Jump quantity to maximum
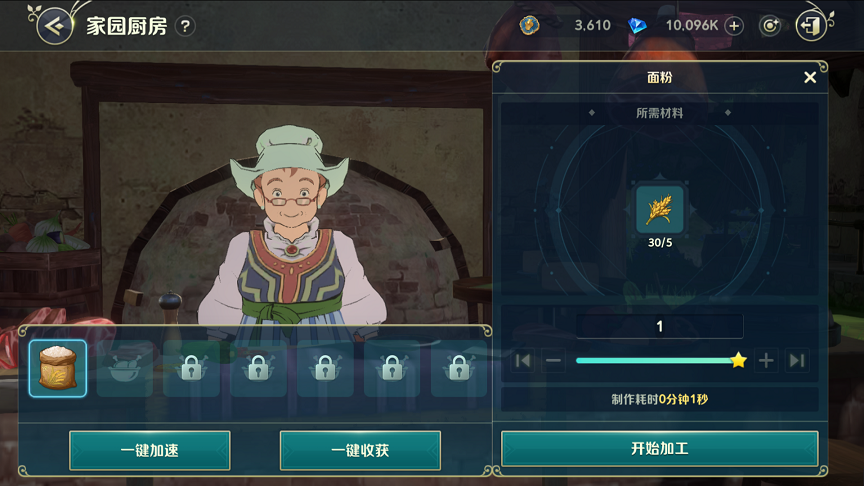The image size is (864, 486). (x=797, y=361)
